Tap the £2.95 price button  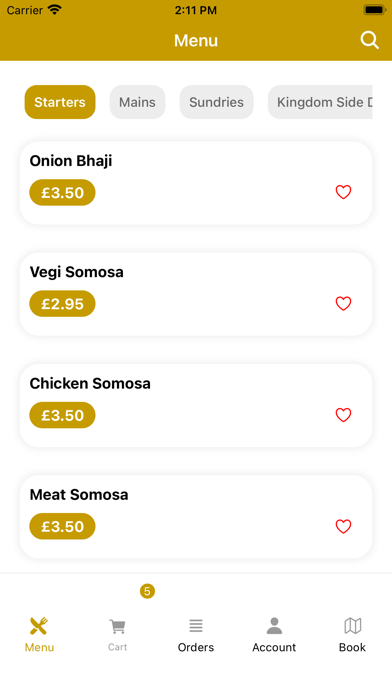[x=62, y=304]
